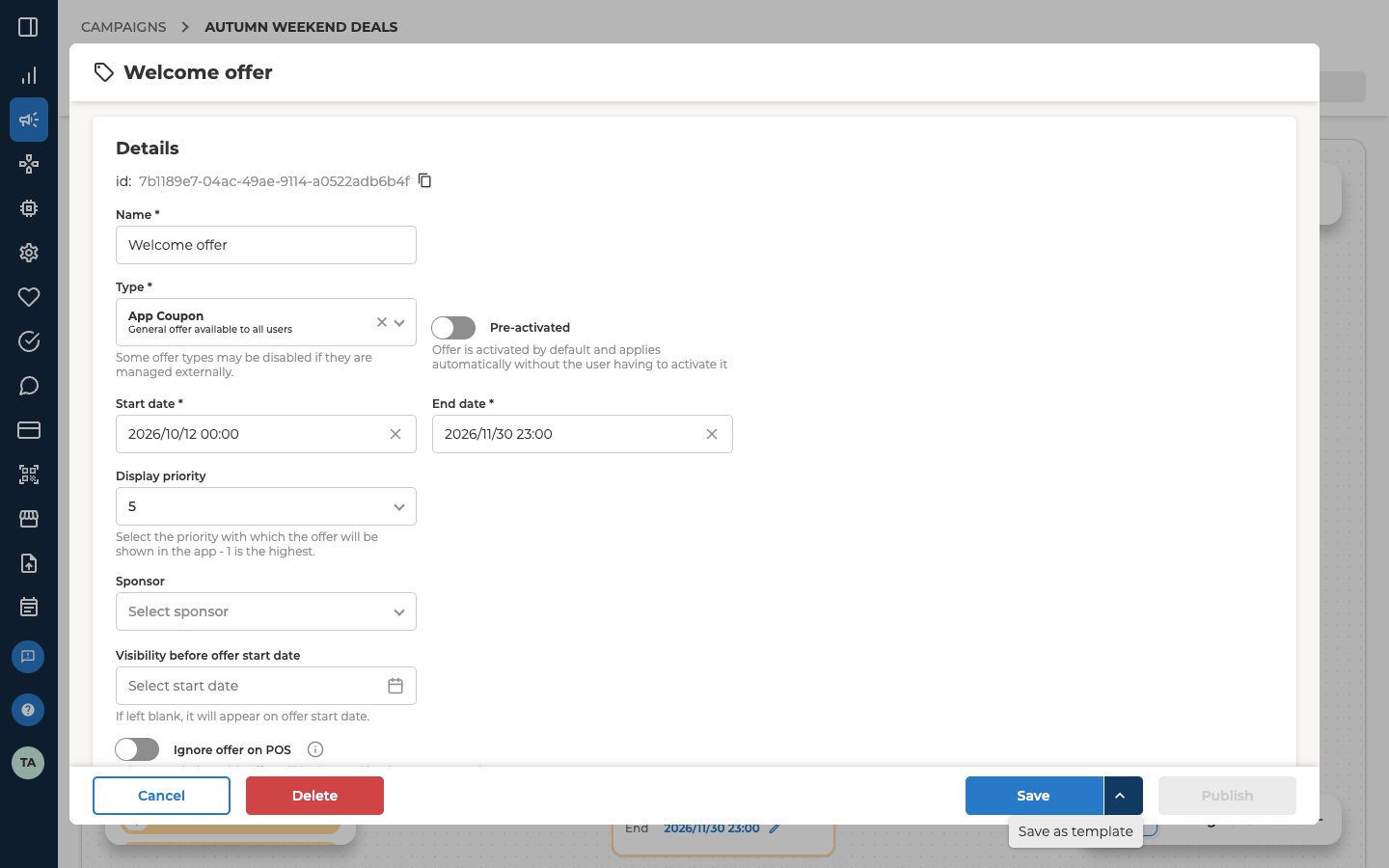Open the file upload sidebar section
The height and width of the screenshot is (868, 1389).
29,563
